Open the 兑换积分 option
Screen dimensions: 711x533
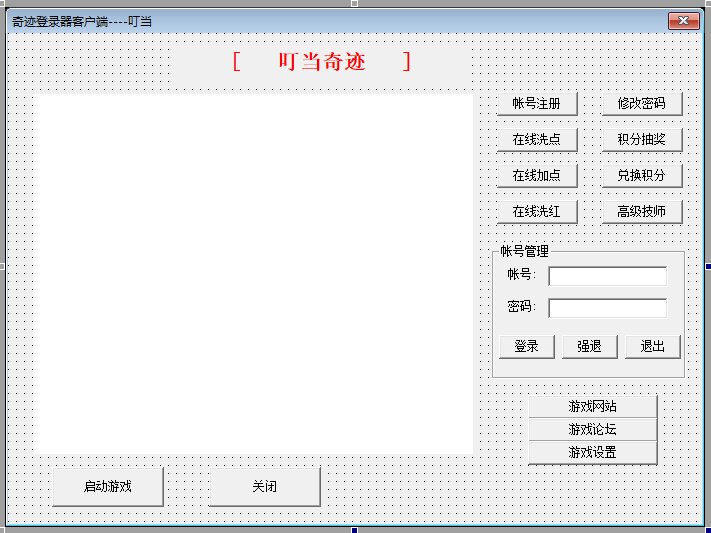pos(641,175)
